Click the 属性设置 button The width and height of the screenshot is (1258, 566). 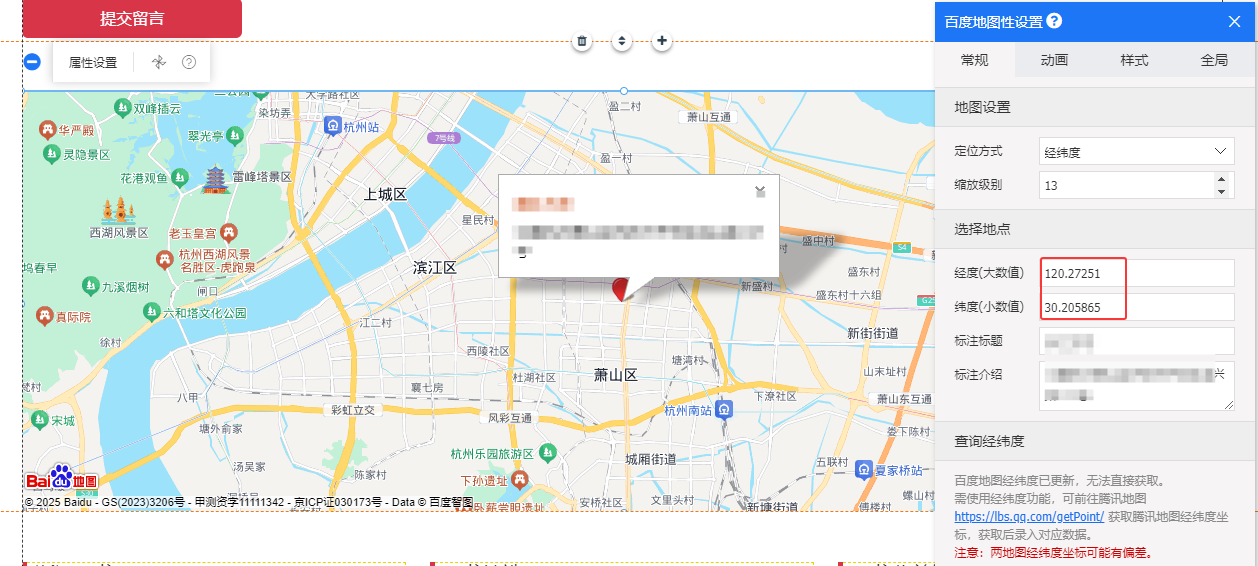point(93,62)
